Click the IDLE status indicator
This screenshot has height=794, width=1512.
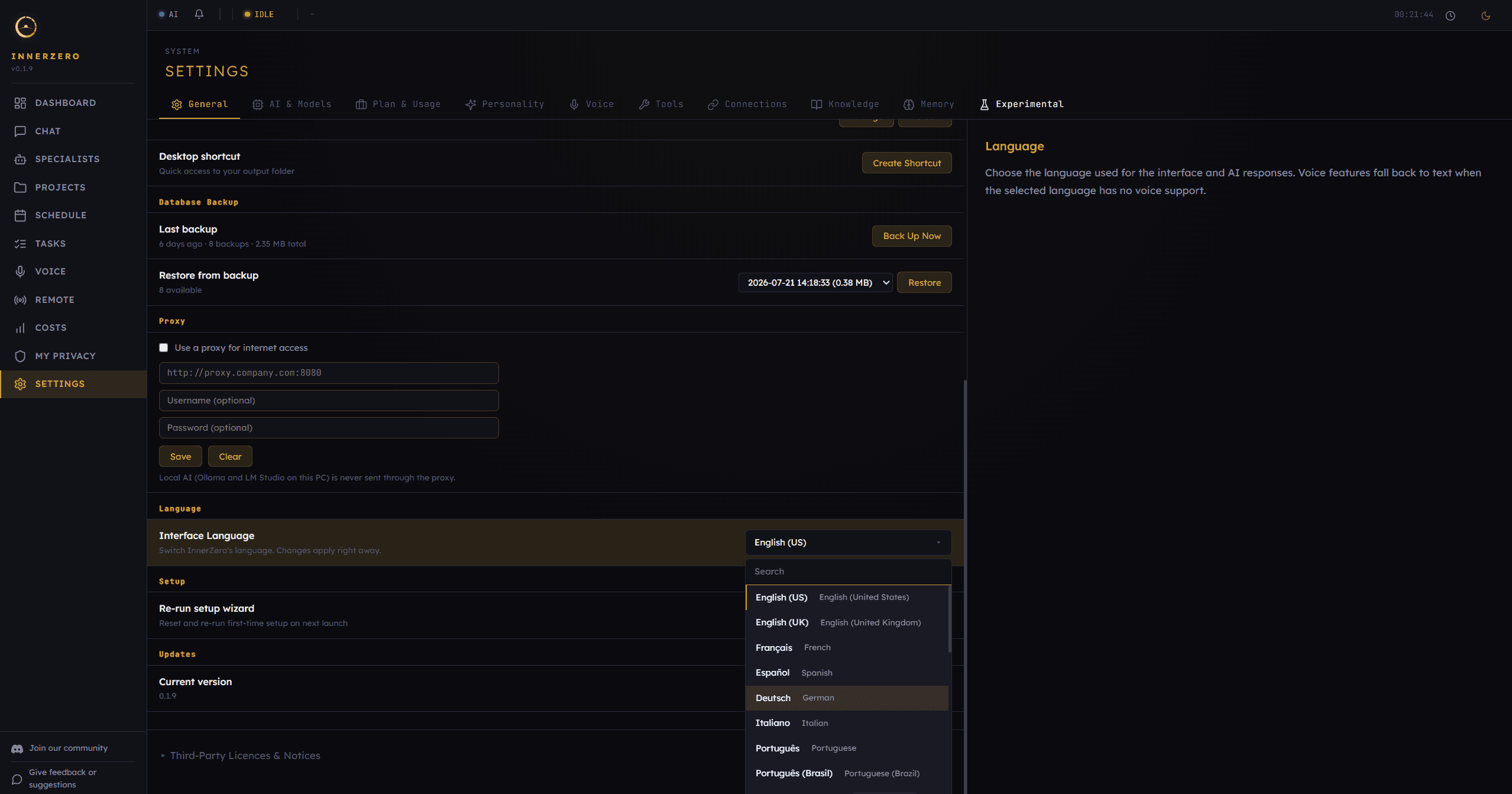point(259,14)
